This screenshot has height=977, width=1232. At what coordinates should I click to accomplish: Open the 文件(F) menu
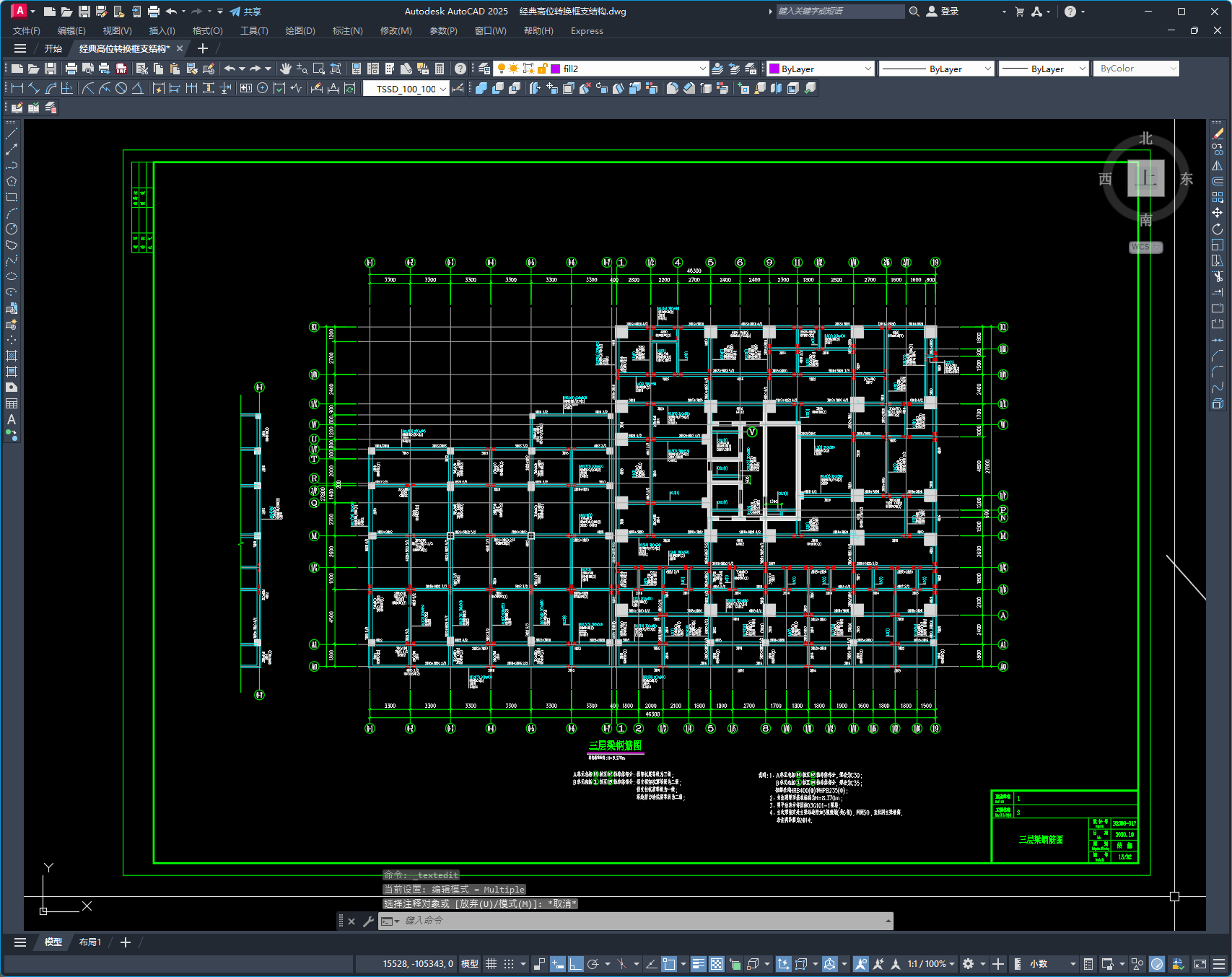[x=27, y=31]
